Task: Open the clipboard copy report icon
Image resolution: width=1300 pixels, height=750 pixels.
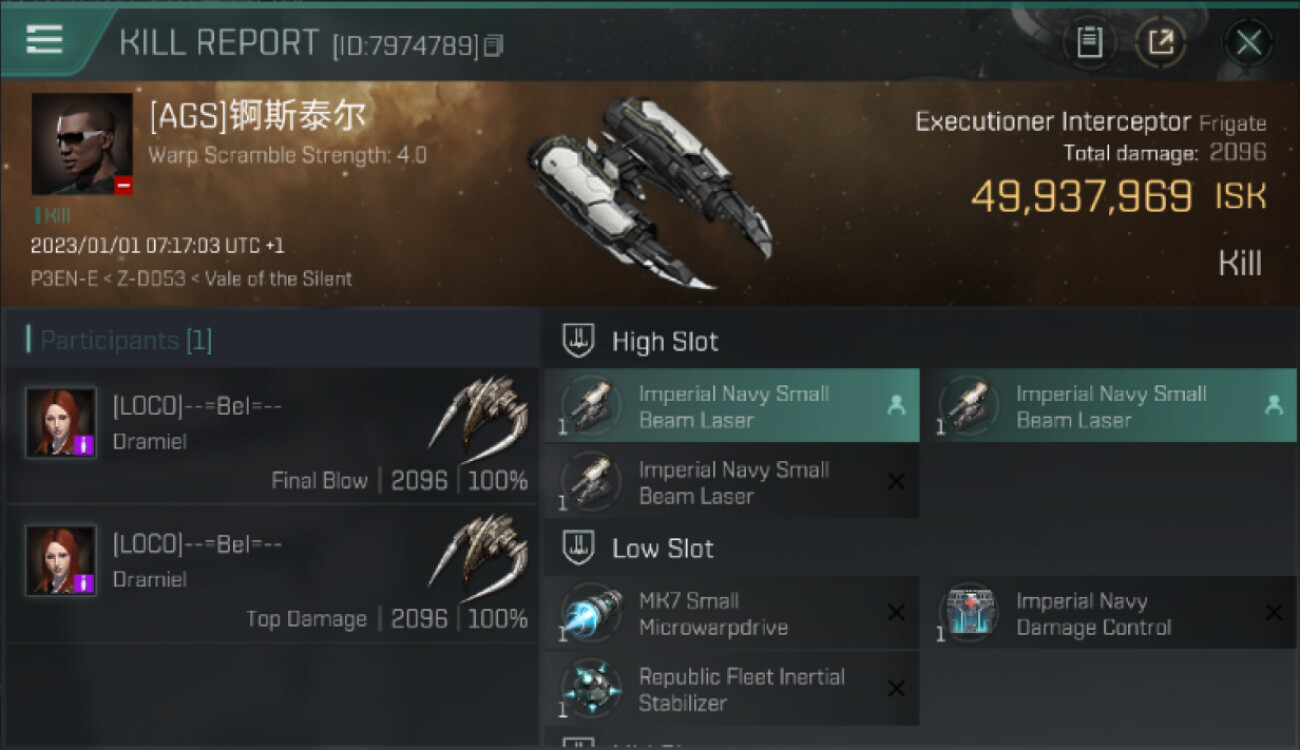Action: [1089, 42]
